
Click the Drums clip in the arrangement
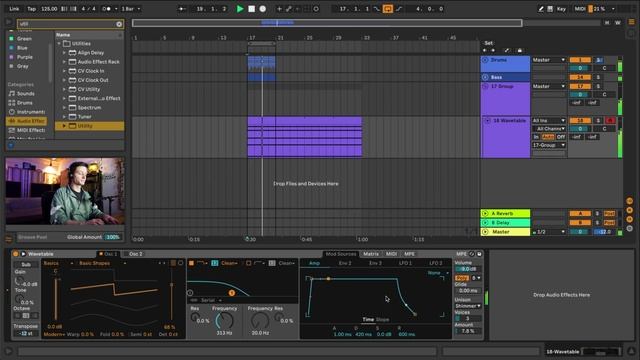[261, 63]
